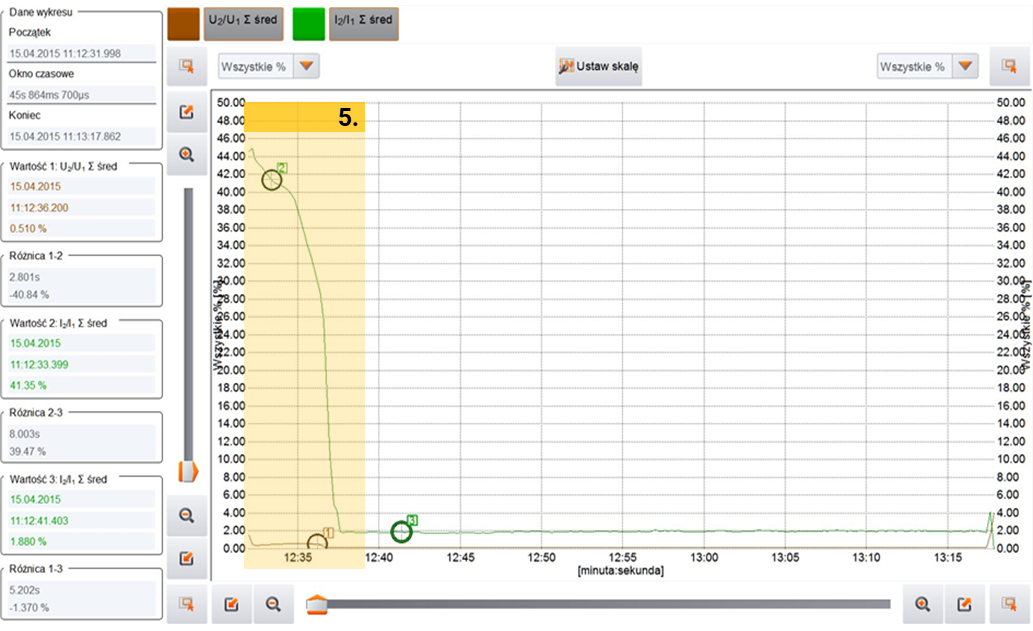Image resolution: width=1033 pixels, height=631 pixels.
Task: Click the edit icon beside bottom-right zoom tool
Action: (965, 604)
